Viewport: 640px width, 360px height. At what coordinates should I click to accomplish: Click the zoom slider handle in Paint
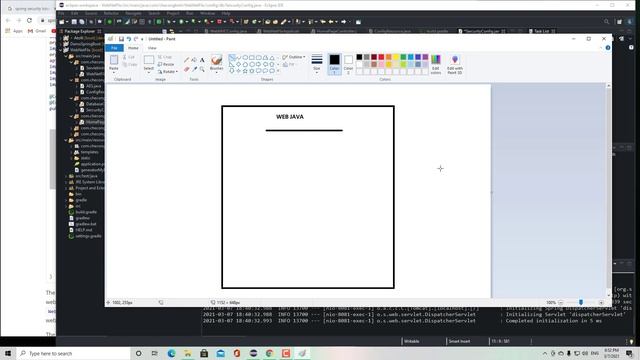[581, 302]
